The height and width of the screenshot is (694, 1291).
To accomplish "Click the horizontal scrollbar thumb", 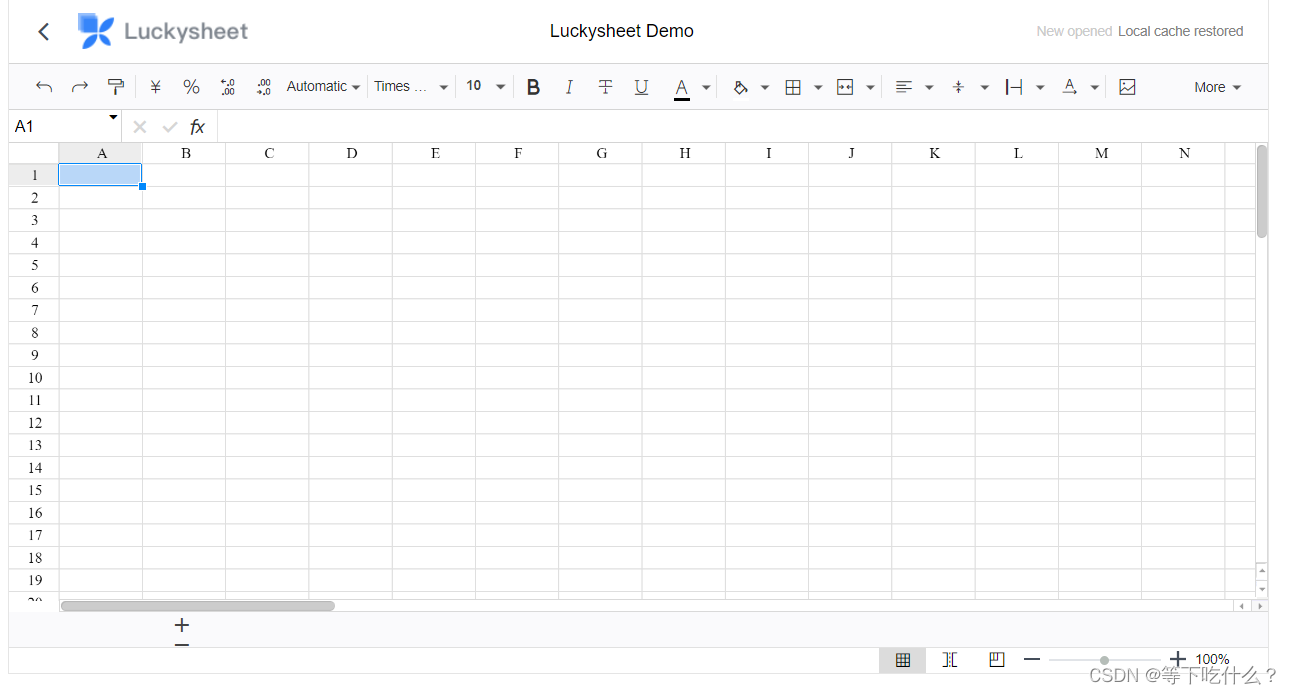I will [x=197, y=606].
